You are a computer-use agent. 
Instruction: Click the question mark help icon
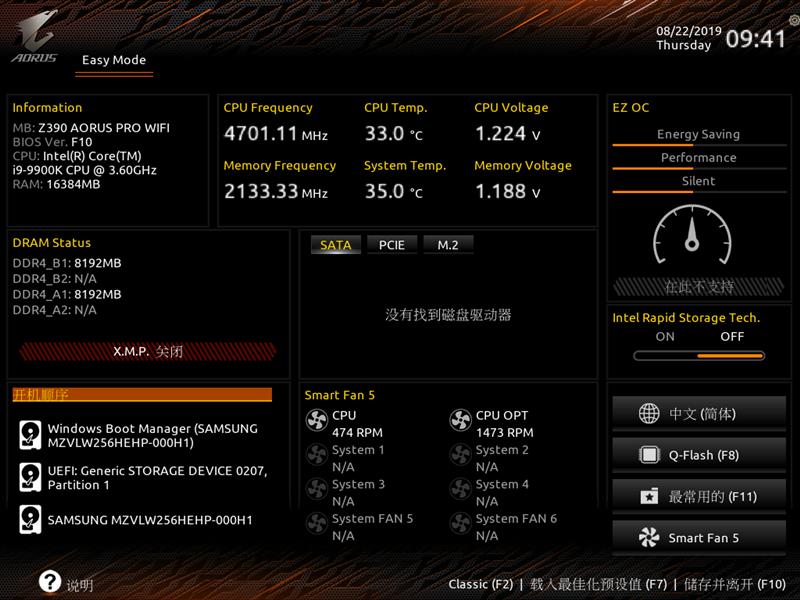pyautogui.click(x=50, y=581)
